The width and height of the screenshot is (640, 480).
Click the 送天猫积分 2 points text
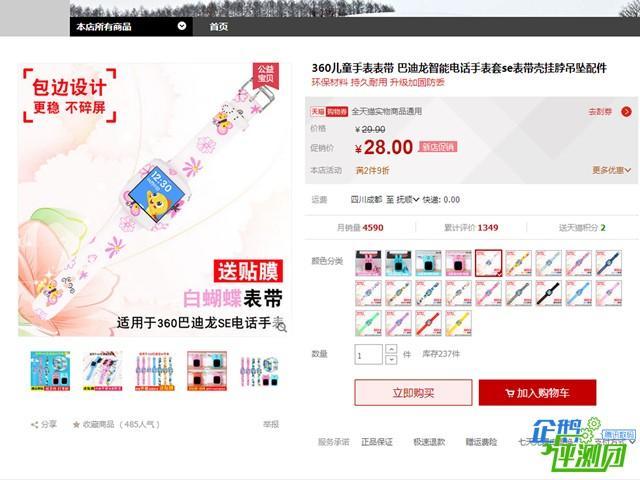coord(582,227)
